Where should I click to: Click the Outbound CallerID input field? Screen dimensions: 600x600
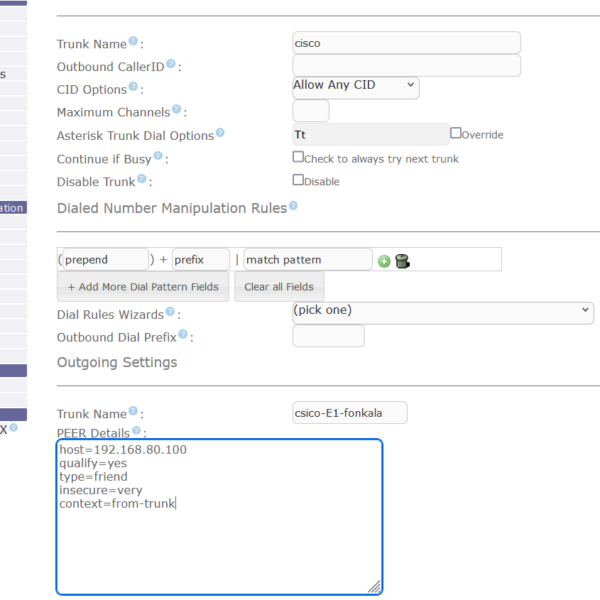pyautogui.click(x=406, y=66)
